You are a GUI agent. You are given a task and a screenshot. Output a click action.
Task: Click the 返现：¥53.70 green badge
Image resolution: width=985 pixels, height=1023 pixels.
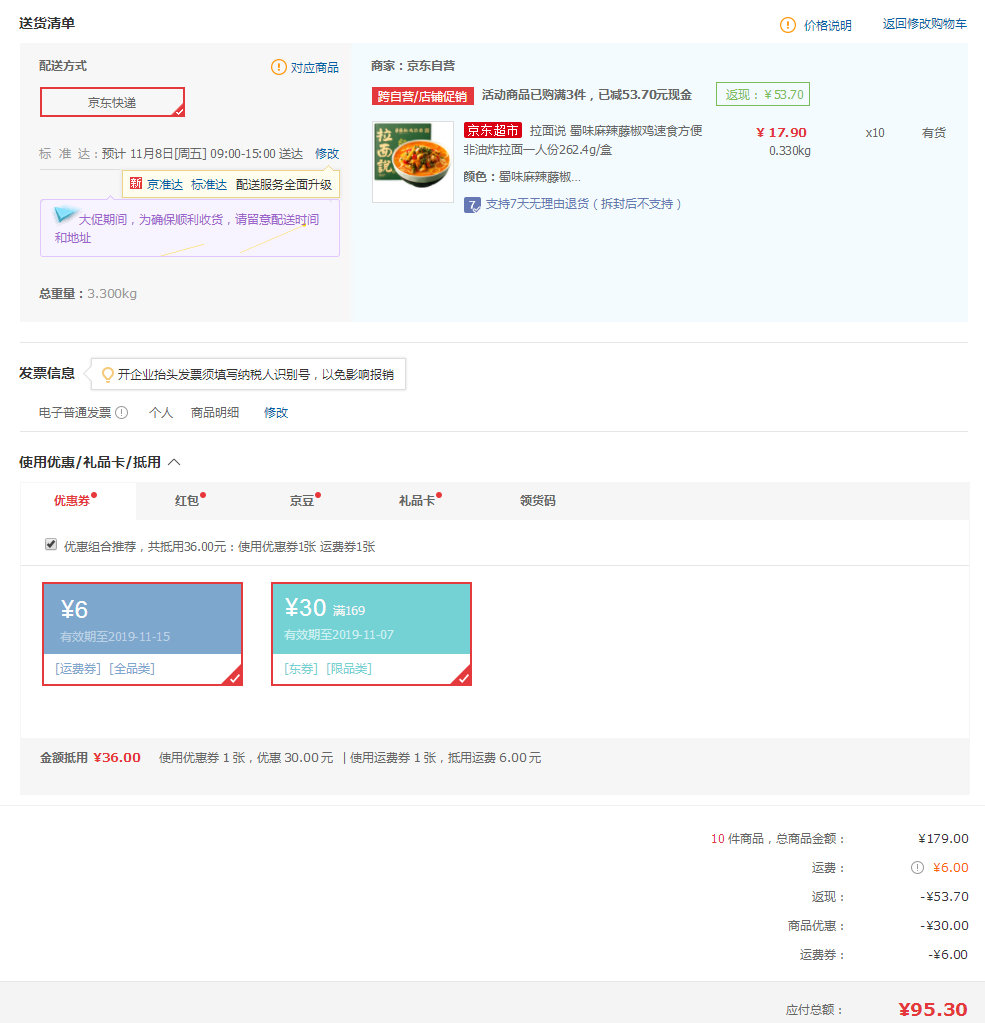coord(763,95)
